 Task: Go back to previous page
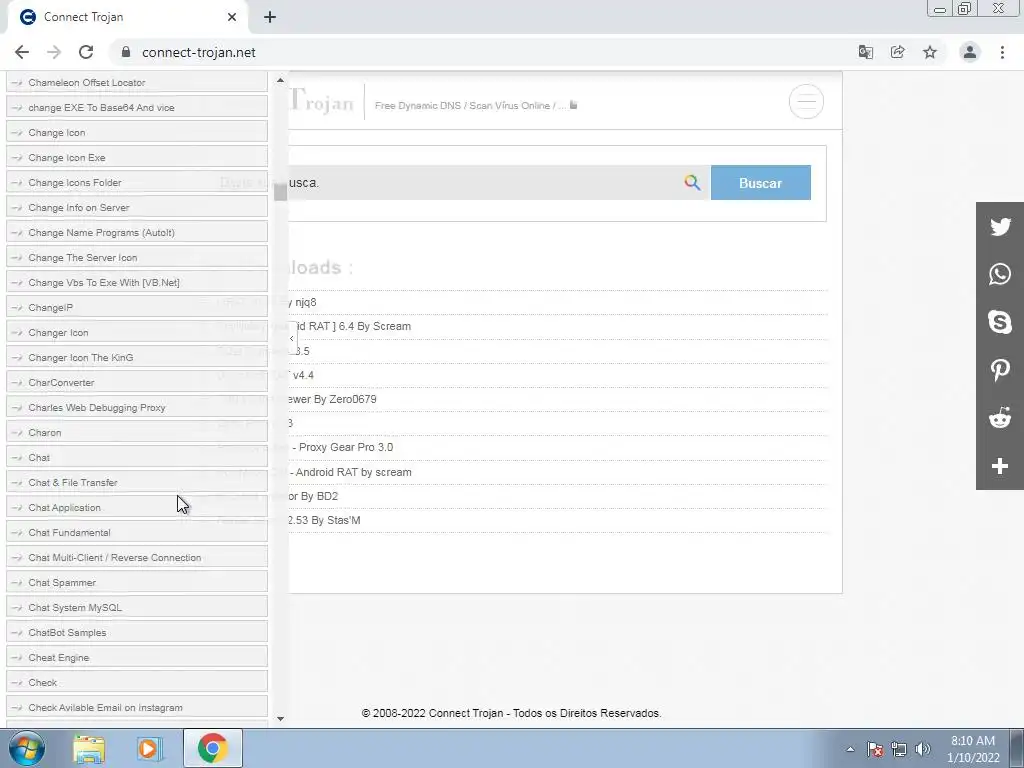(x=22, y=52)
